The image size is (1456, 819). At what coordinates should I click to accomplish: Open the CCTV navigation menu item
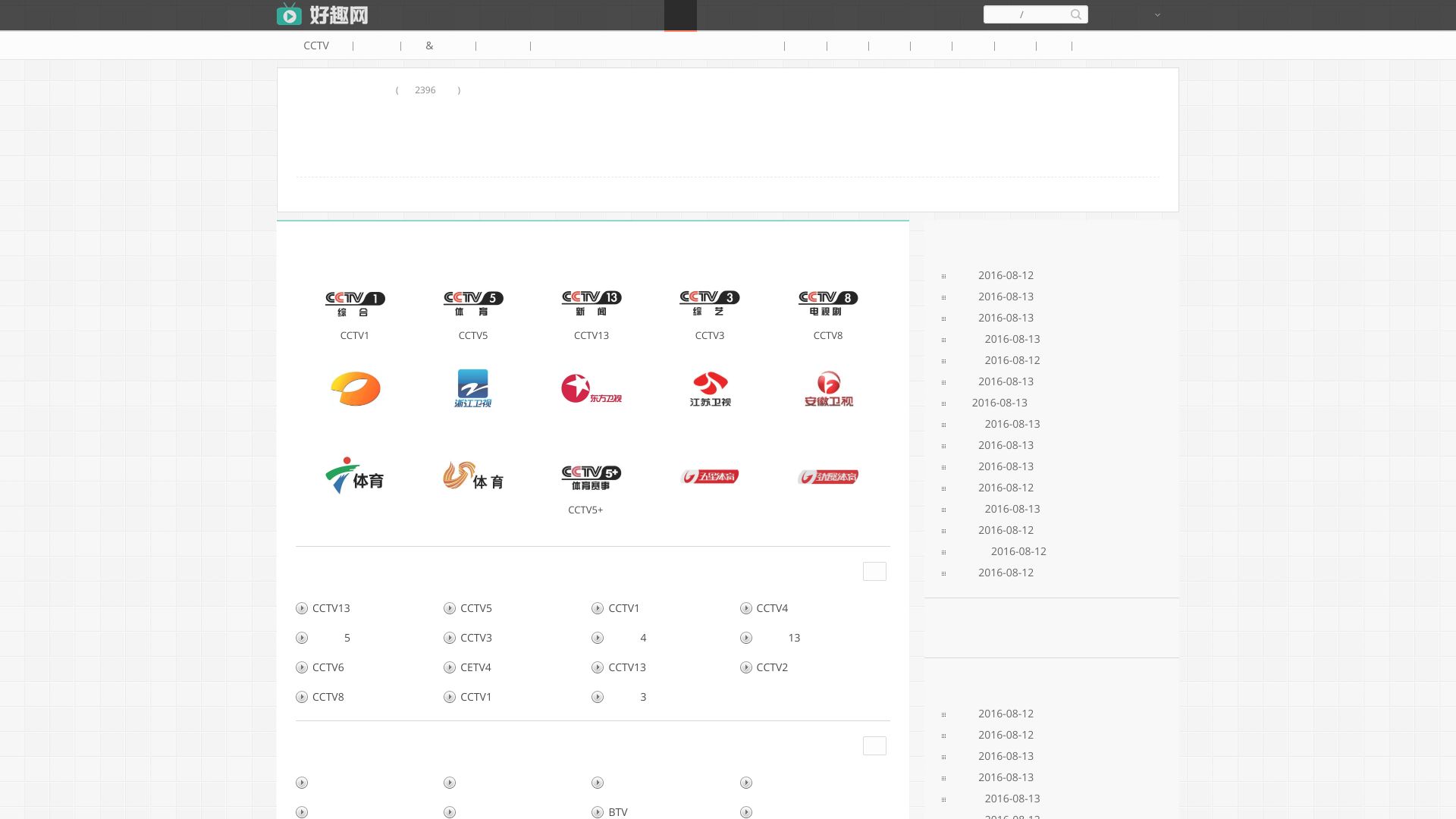[x=316, y=45]
